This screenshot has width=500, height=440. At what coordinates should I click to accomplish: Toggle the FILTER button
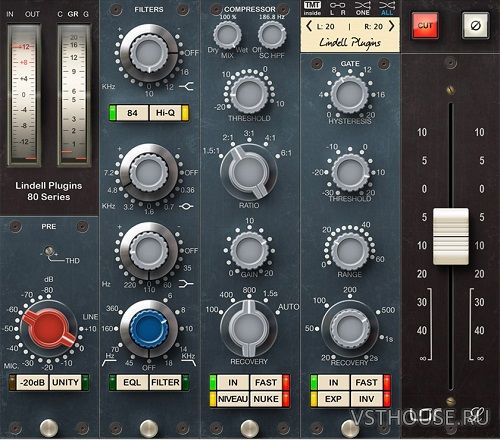tap(165, 382)
